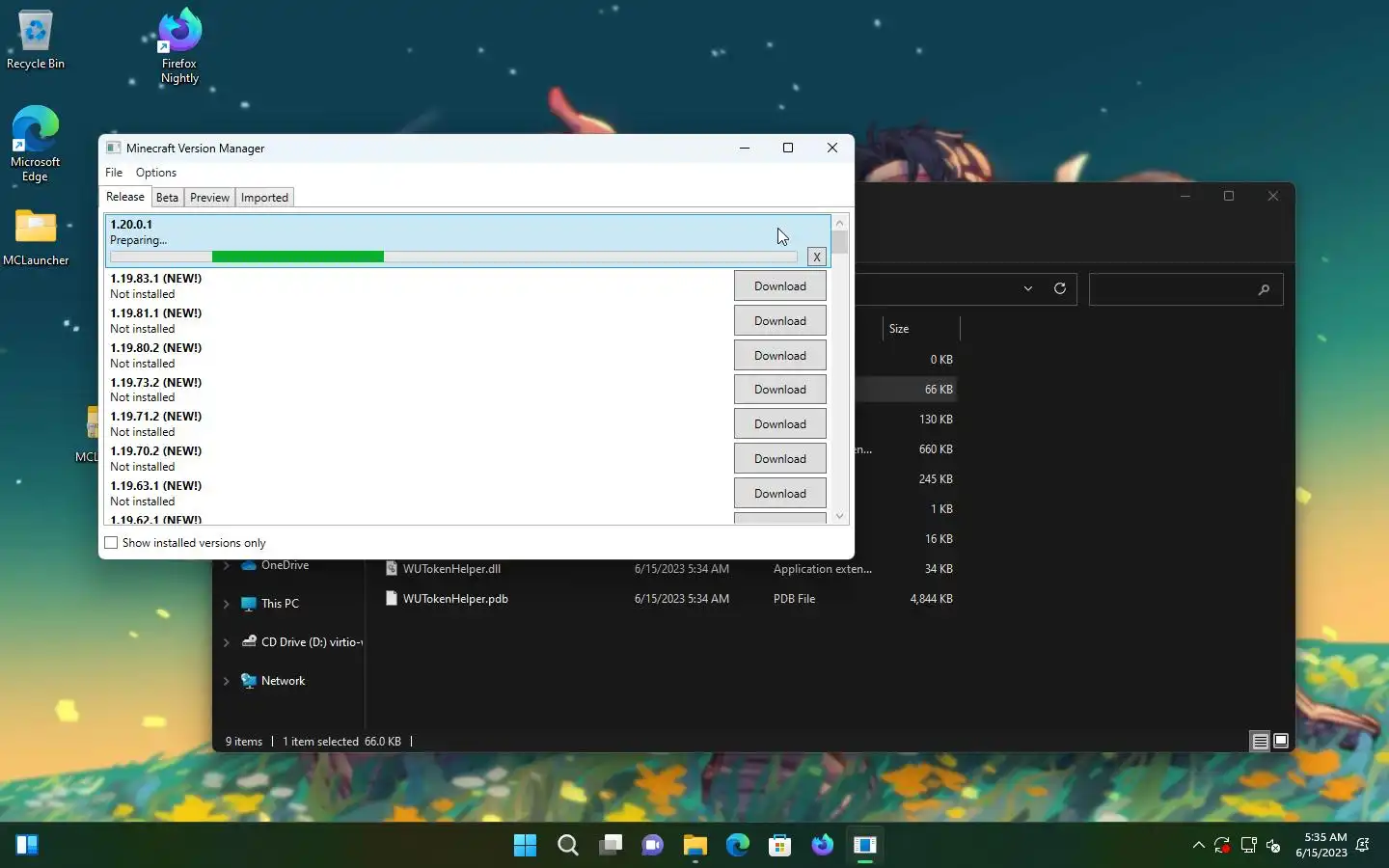Open the address bar history dropdown

pyautogui.click(x=1028, y=288)
